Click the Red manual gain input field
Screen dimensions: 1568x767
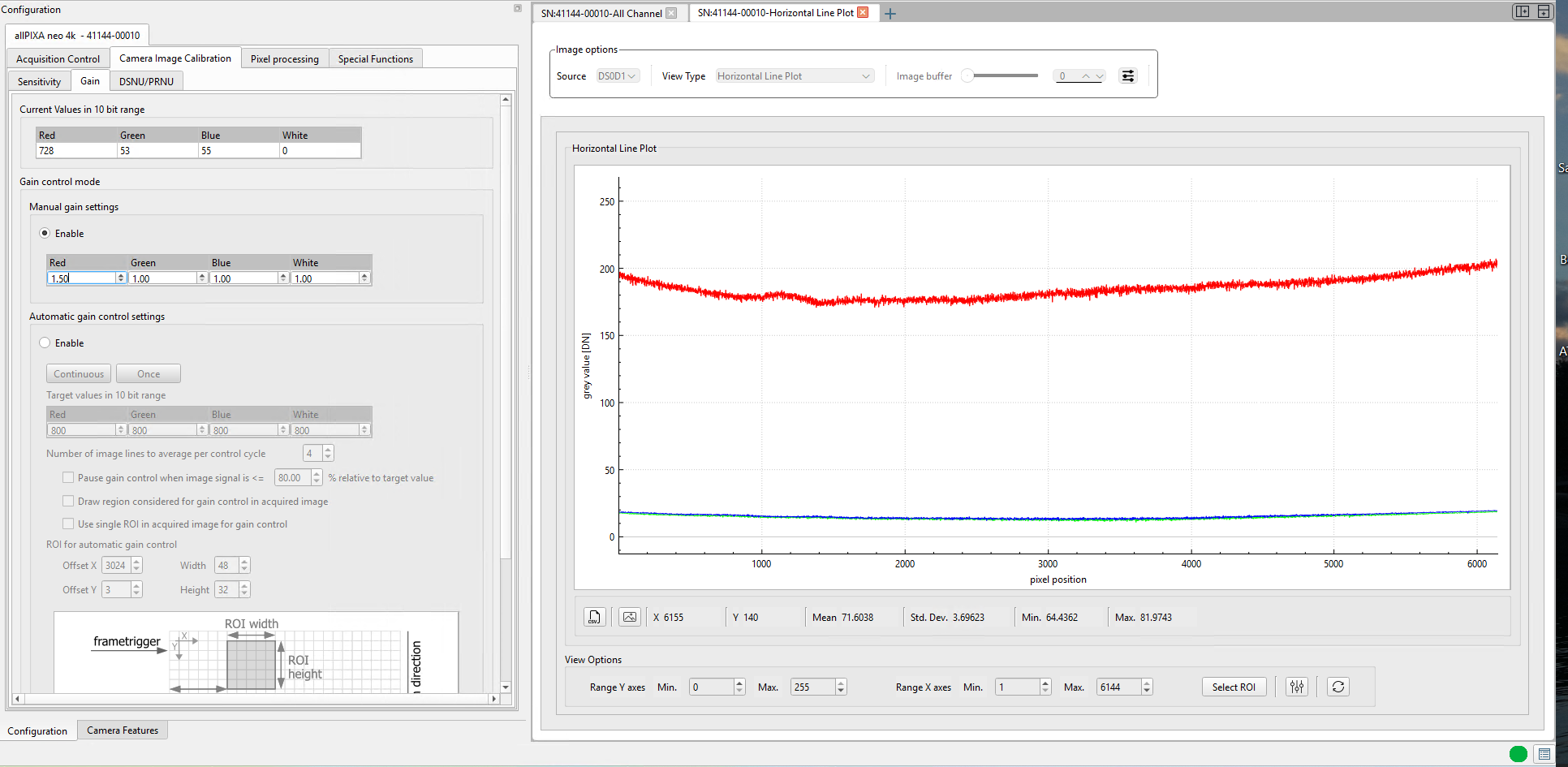click(82, 278)
